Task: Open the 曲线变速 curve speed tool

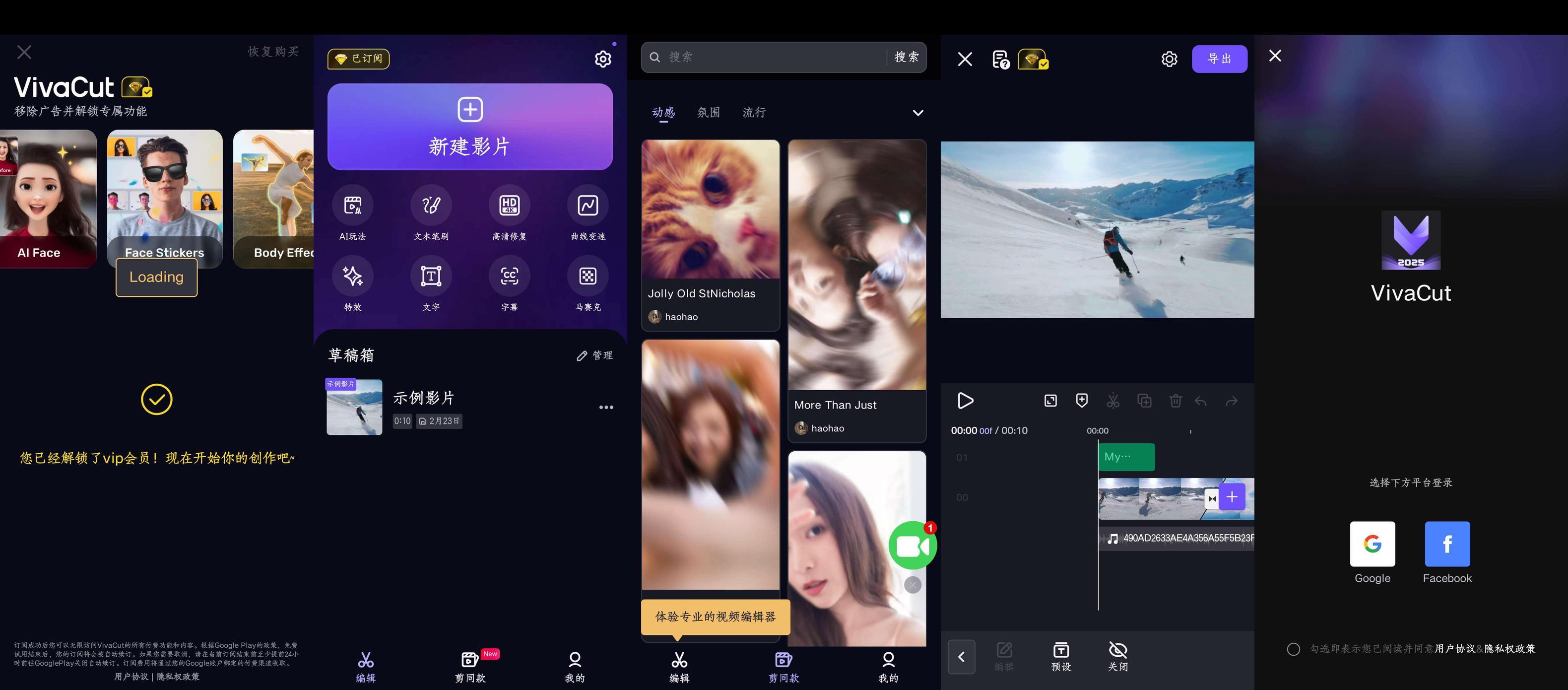Action: pos(588,206)
